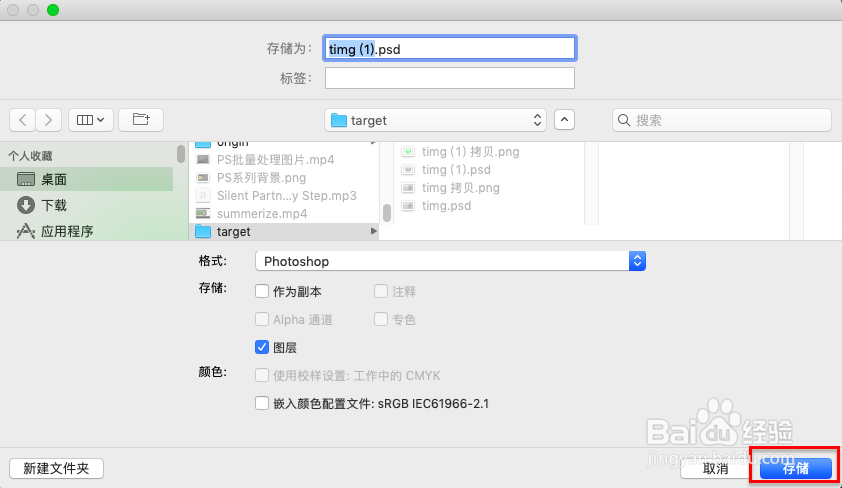
Task: Select timg (1).psd in the list
Action: coord(456,170)
